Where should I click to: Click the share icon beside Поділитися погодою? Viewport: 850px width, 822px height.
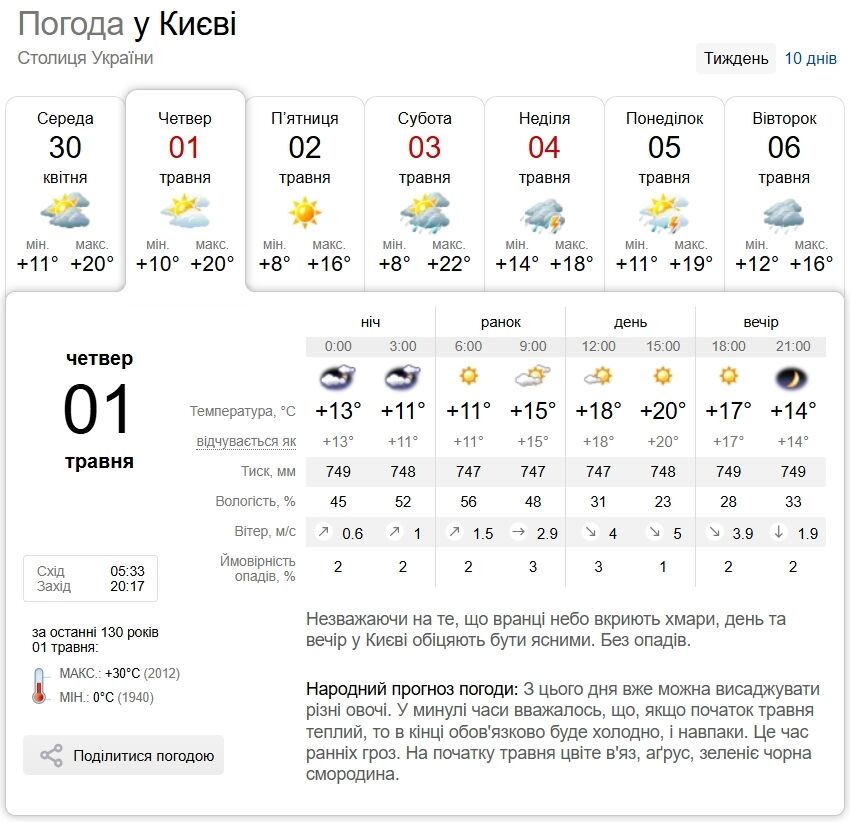click(51, 755)
